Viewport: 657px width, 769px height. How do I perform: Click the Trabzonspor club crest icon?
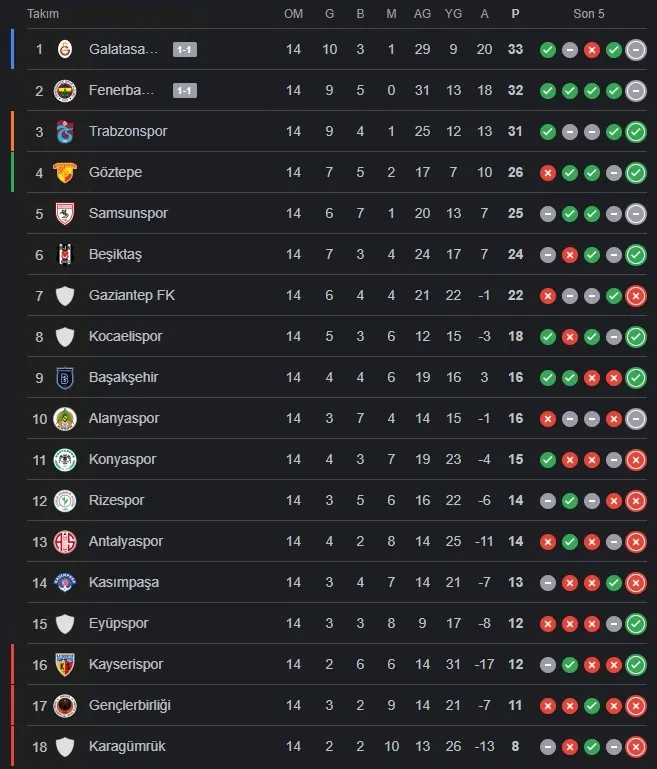tap(65, 131)
